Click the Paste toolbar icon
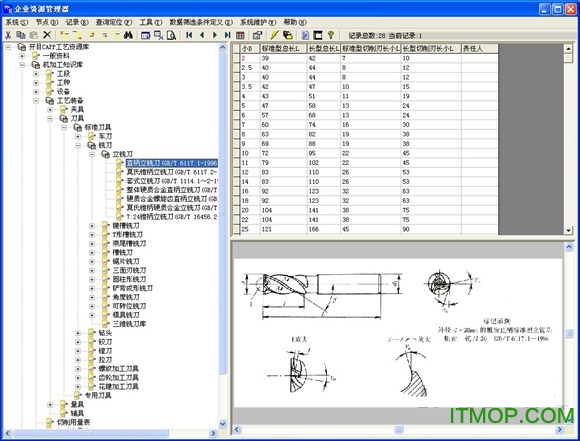580x441 pixels. 34,35
